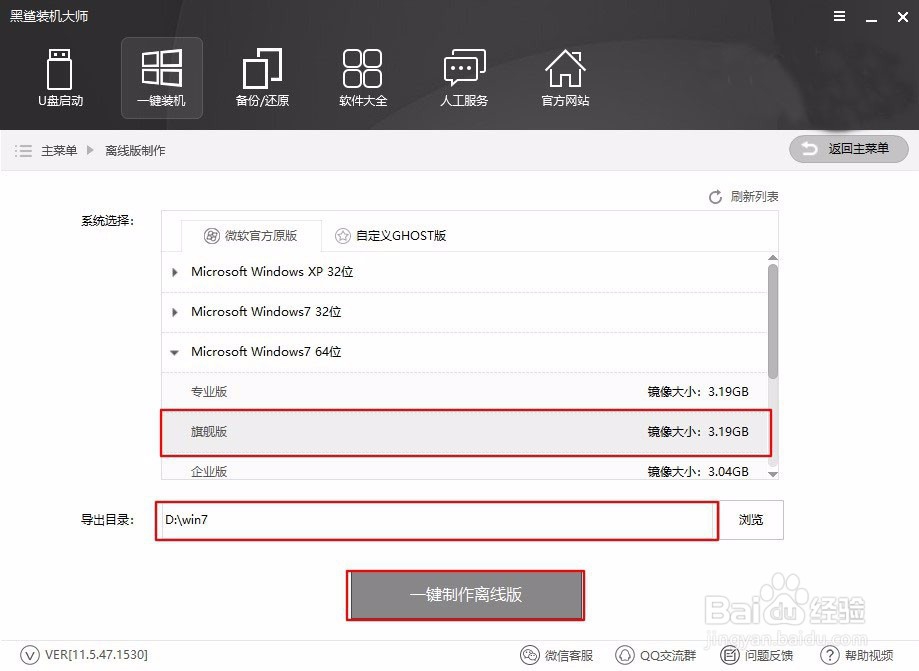
Task: Click the 帮助视频 text link
Action: (x=869, y=655)
